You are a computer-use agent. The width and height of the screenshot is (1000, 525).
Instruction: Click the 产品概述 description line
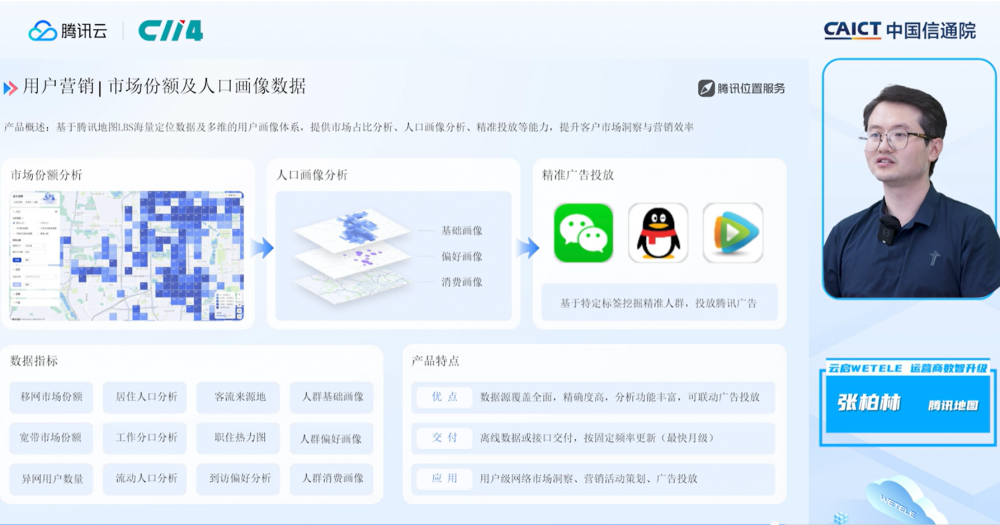coord(349,127)
